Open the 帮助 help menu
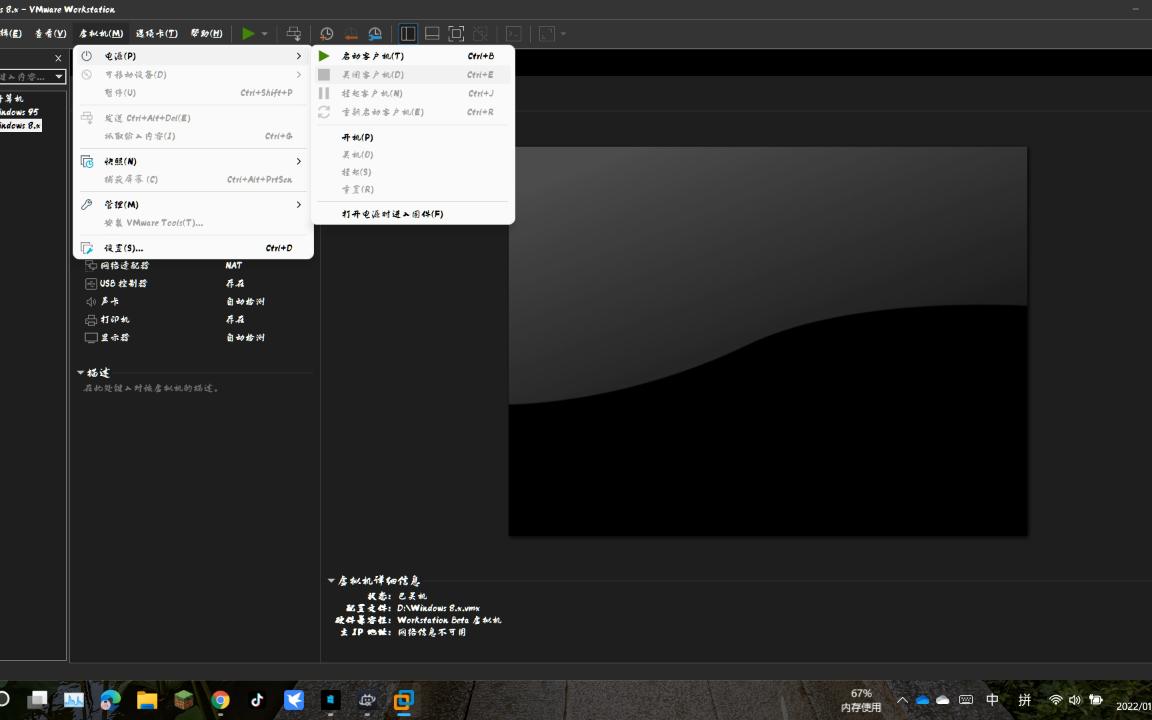 (205, 33)
